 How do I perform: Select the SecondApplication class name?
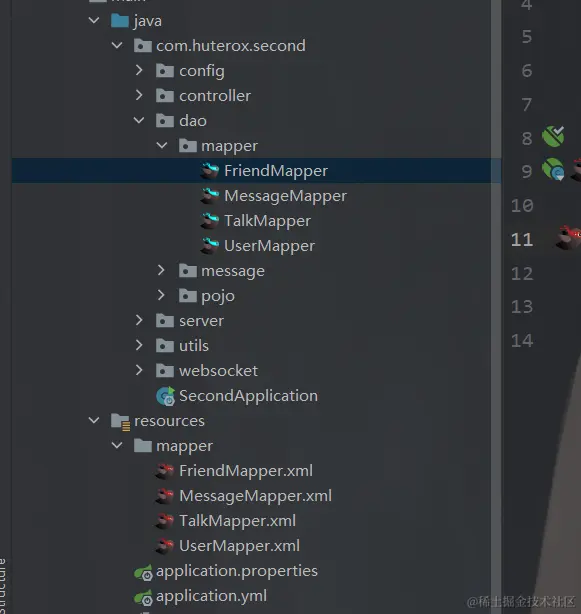pos(248,396)
